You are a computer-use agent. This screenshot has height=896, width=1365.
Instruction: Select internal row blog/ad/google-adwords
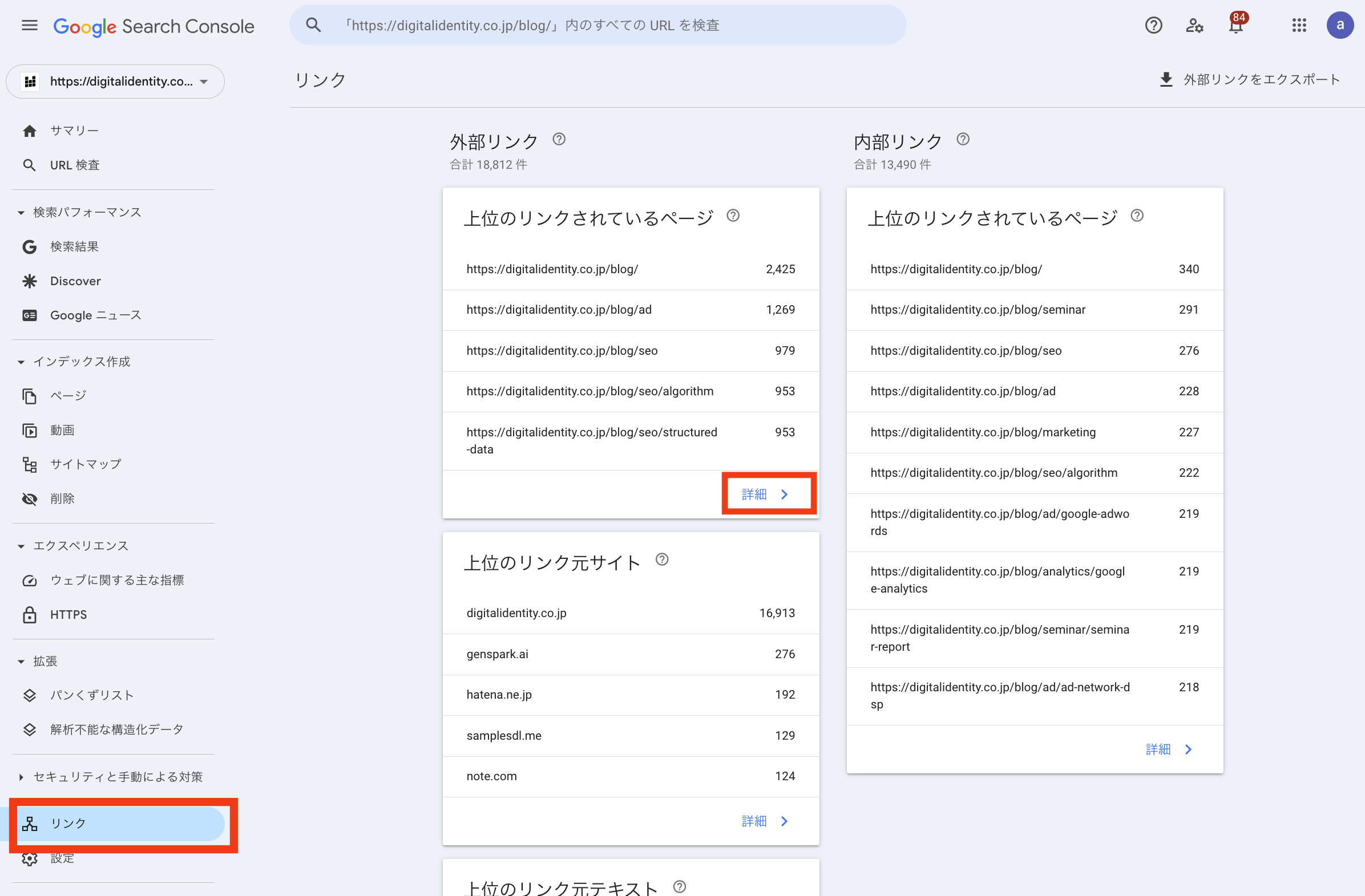tap(1034, 522)
